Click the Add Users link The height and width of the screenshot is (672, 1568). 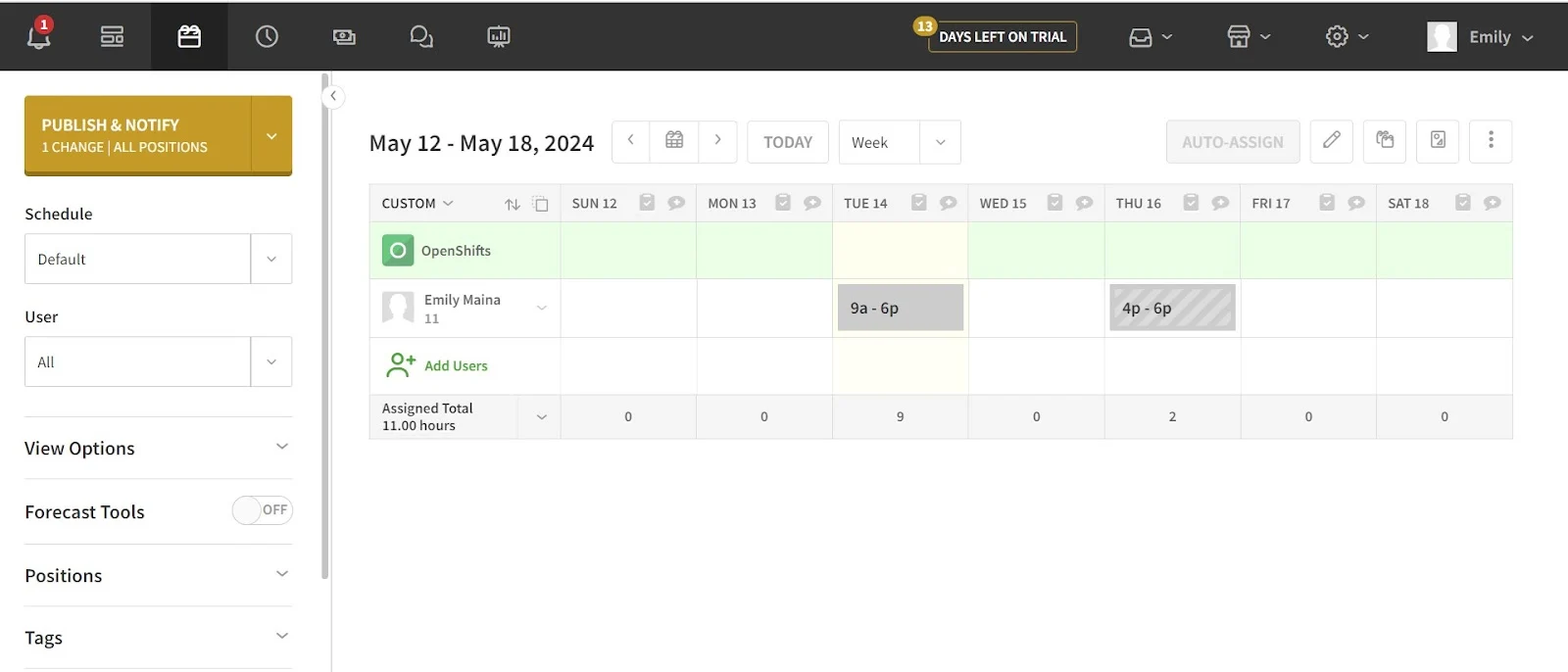coord(456,365)
